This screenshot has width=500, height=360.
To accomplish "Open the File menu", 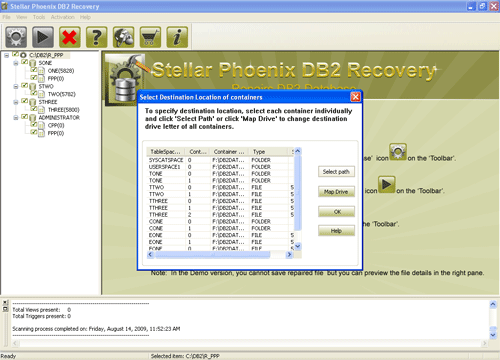I will (6, 17).
